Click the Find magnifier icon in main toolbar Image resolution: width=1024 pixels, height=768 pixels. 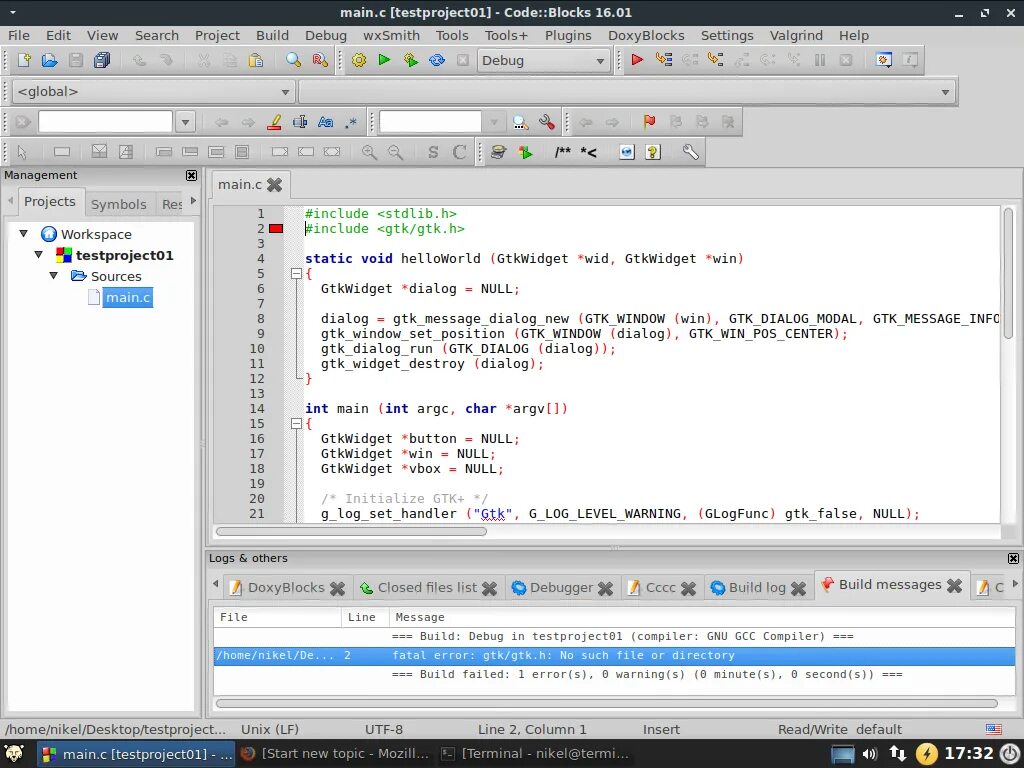(x=293, y=60)
